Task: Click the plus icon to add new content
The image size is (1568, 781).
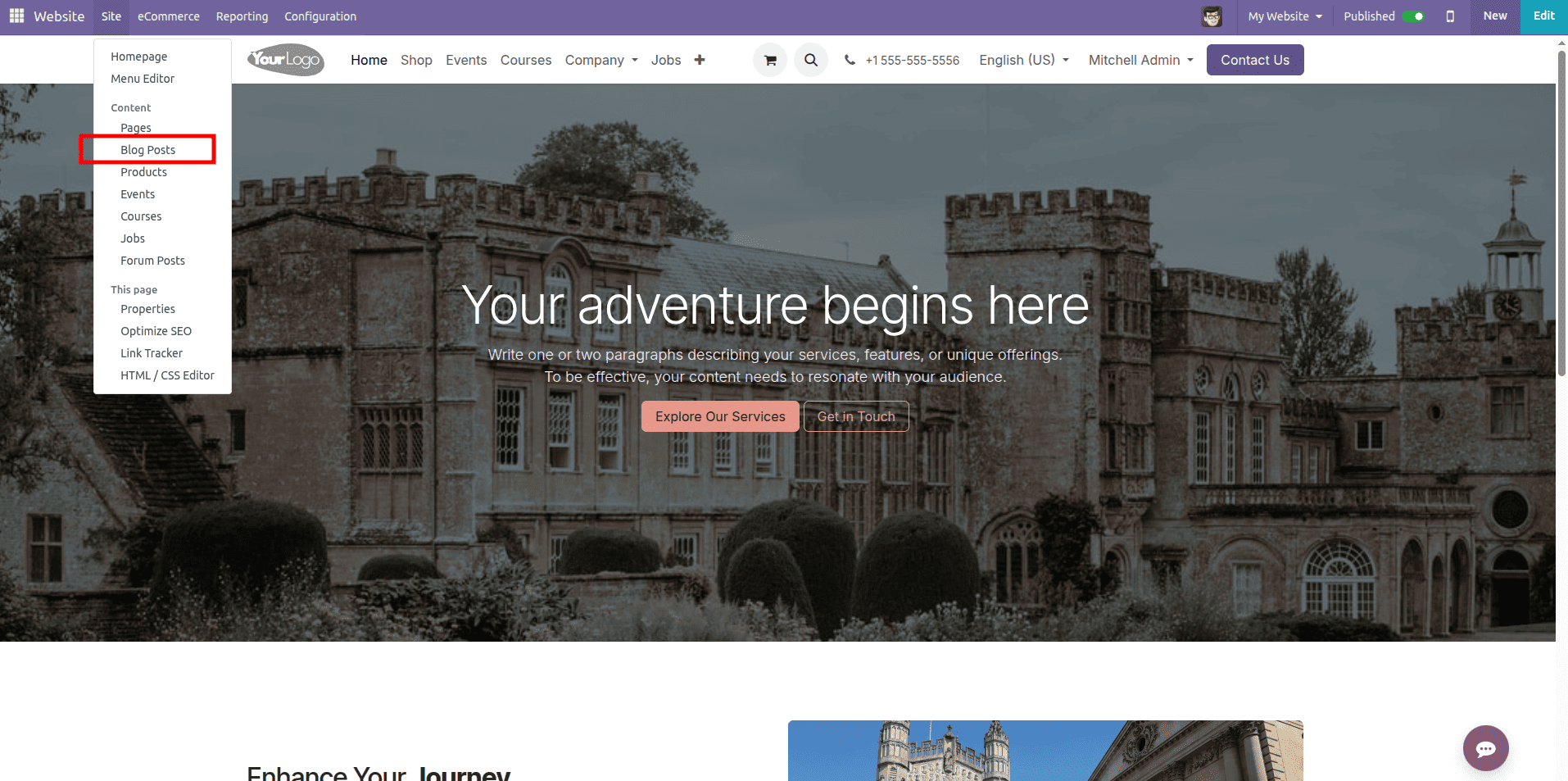Action: click(x=700, y=59)
